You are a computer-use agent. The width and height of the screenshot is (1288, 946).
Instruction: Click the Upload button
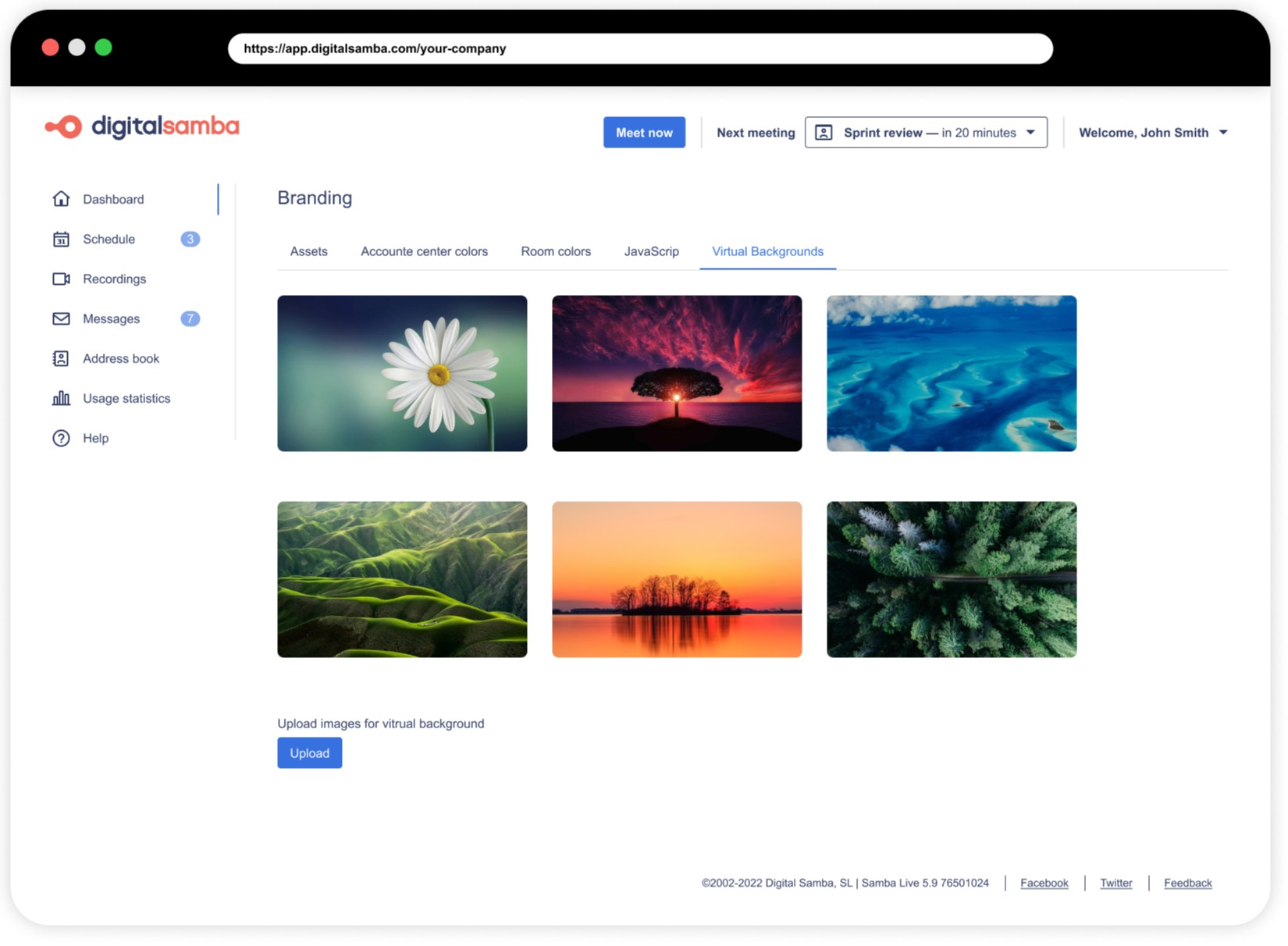[x=309, y=752]
